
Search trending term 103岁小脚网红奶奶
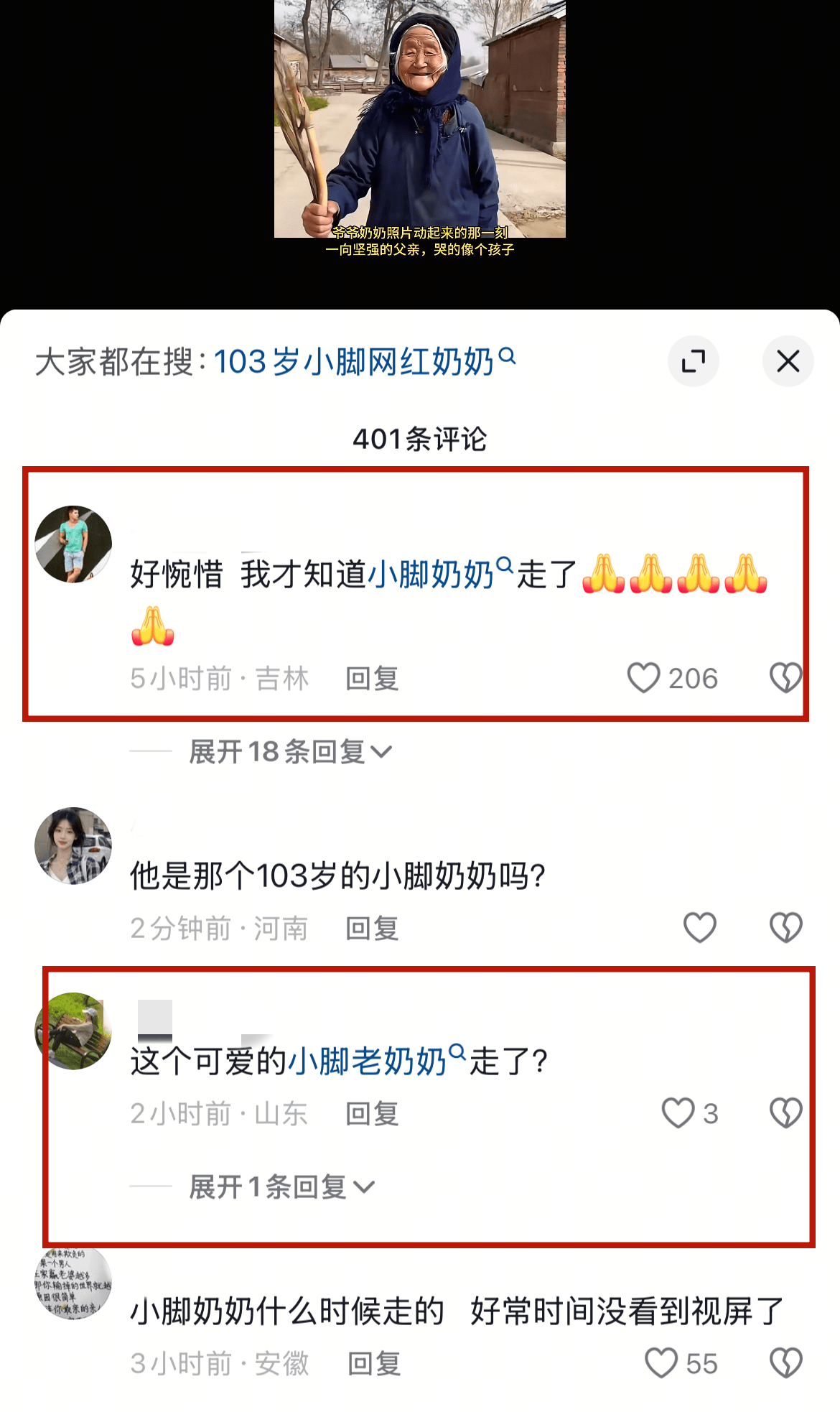[x=365, y=361]
